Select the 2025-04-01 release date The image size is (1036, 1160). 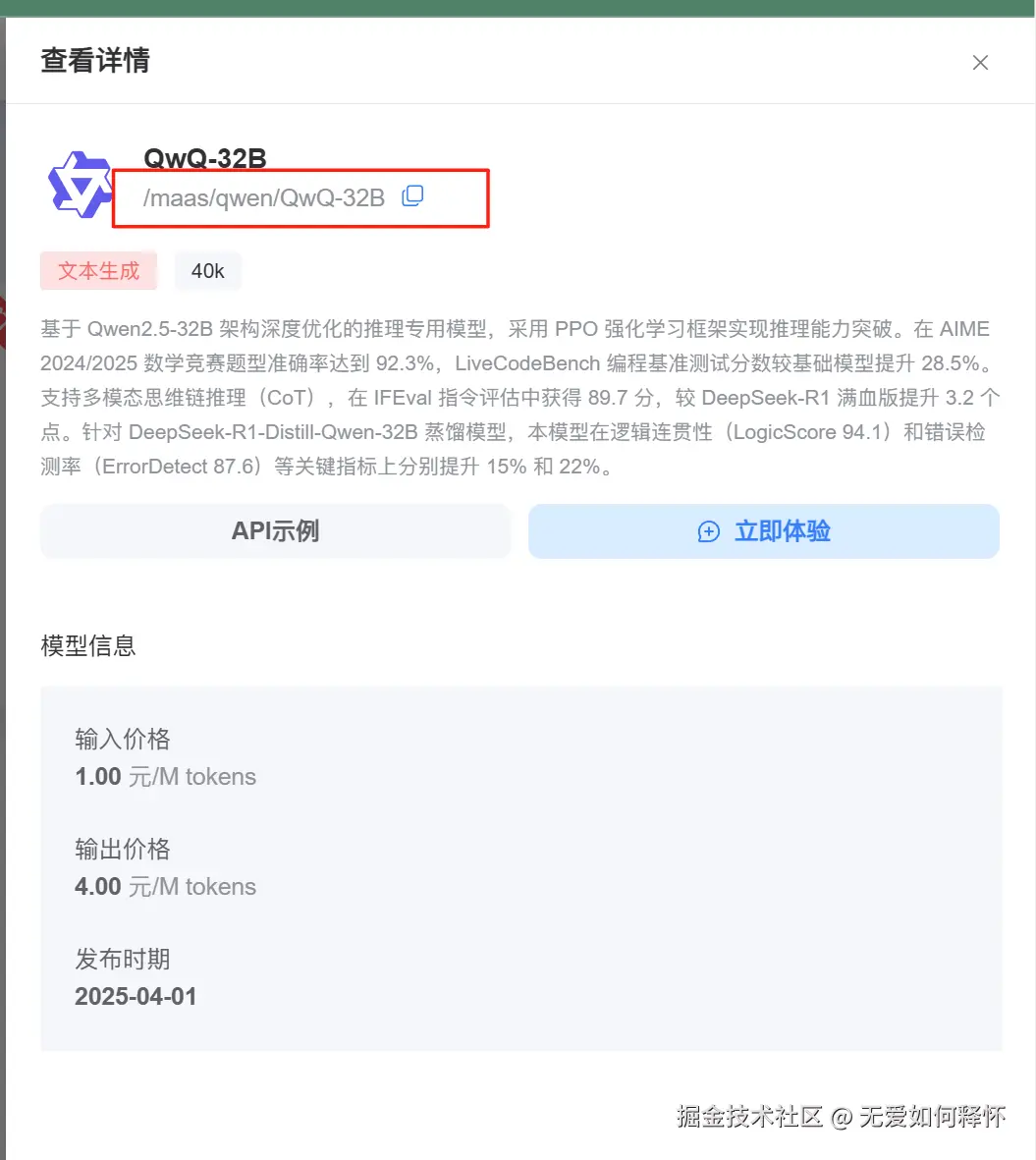[136, 997]
